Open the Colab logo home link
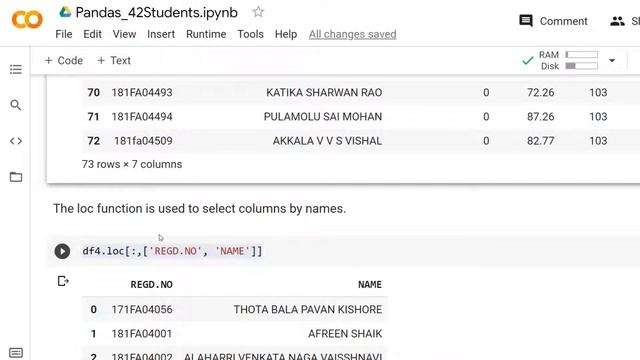Viewport: 640px width, 360px height. click(27, 20)
